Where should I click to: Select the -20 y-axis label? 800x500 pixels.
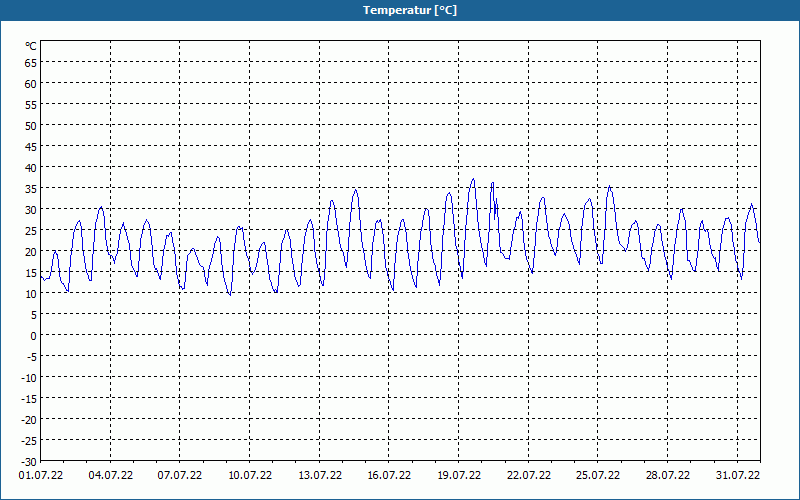pos(29,419)
